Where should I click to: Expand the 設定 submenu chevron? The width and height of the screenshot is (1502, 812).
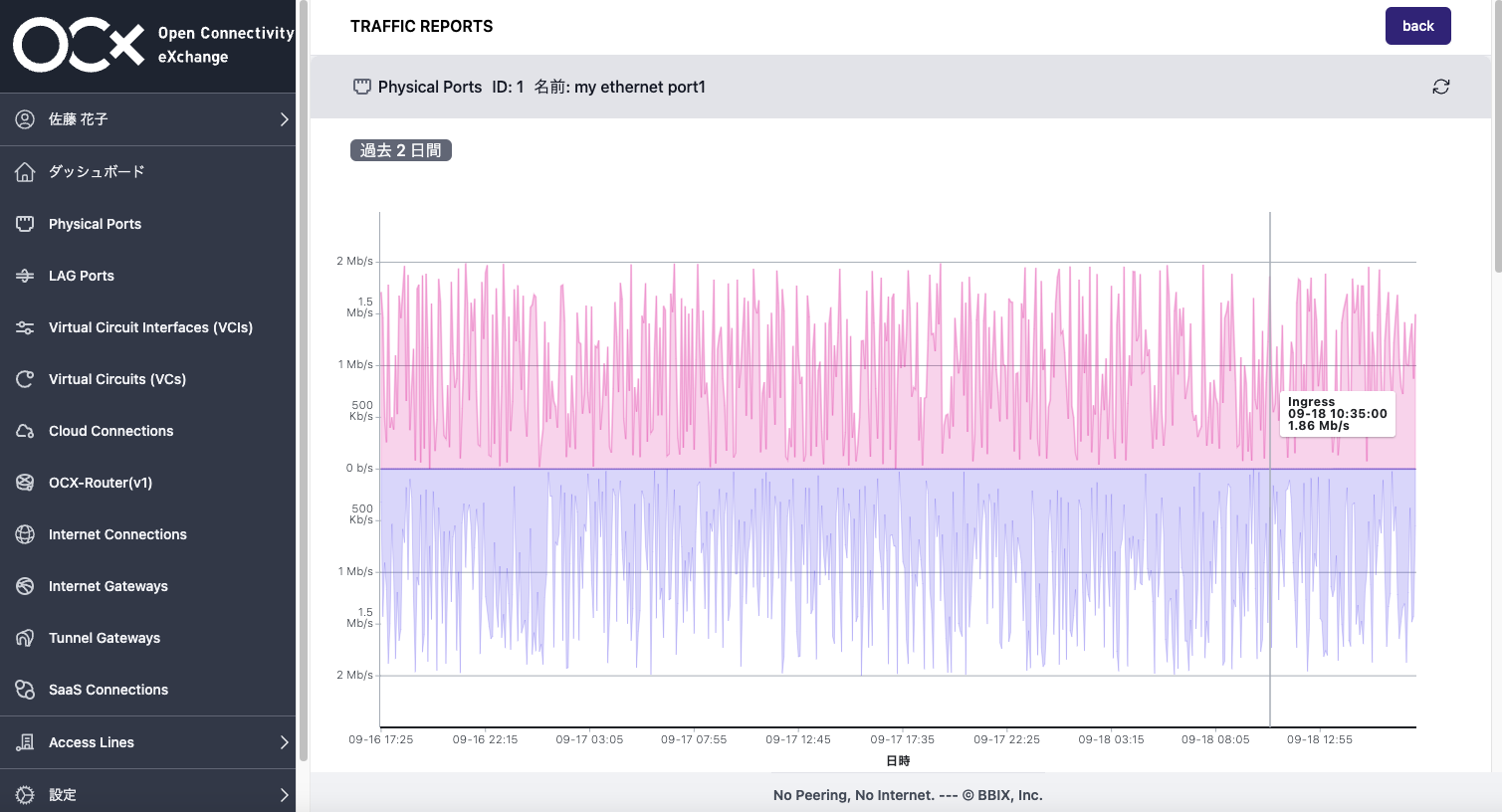click(284, 795)
